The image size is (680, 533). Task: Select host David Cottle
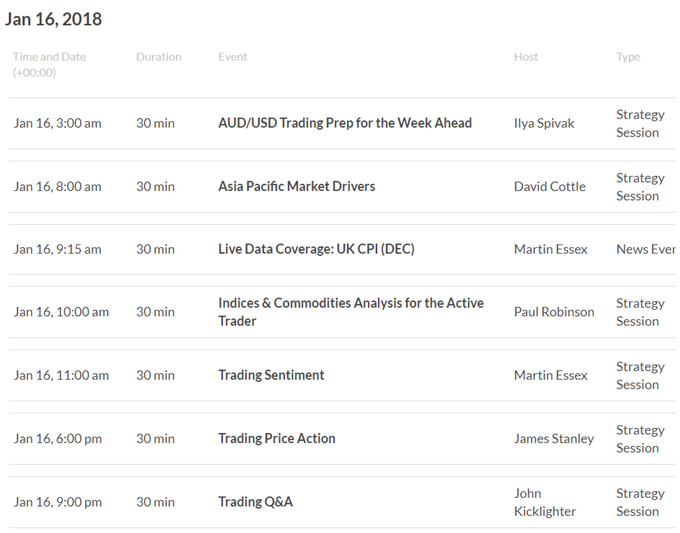click(x=550, y=186)
